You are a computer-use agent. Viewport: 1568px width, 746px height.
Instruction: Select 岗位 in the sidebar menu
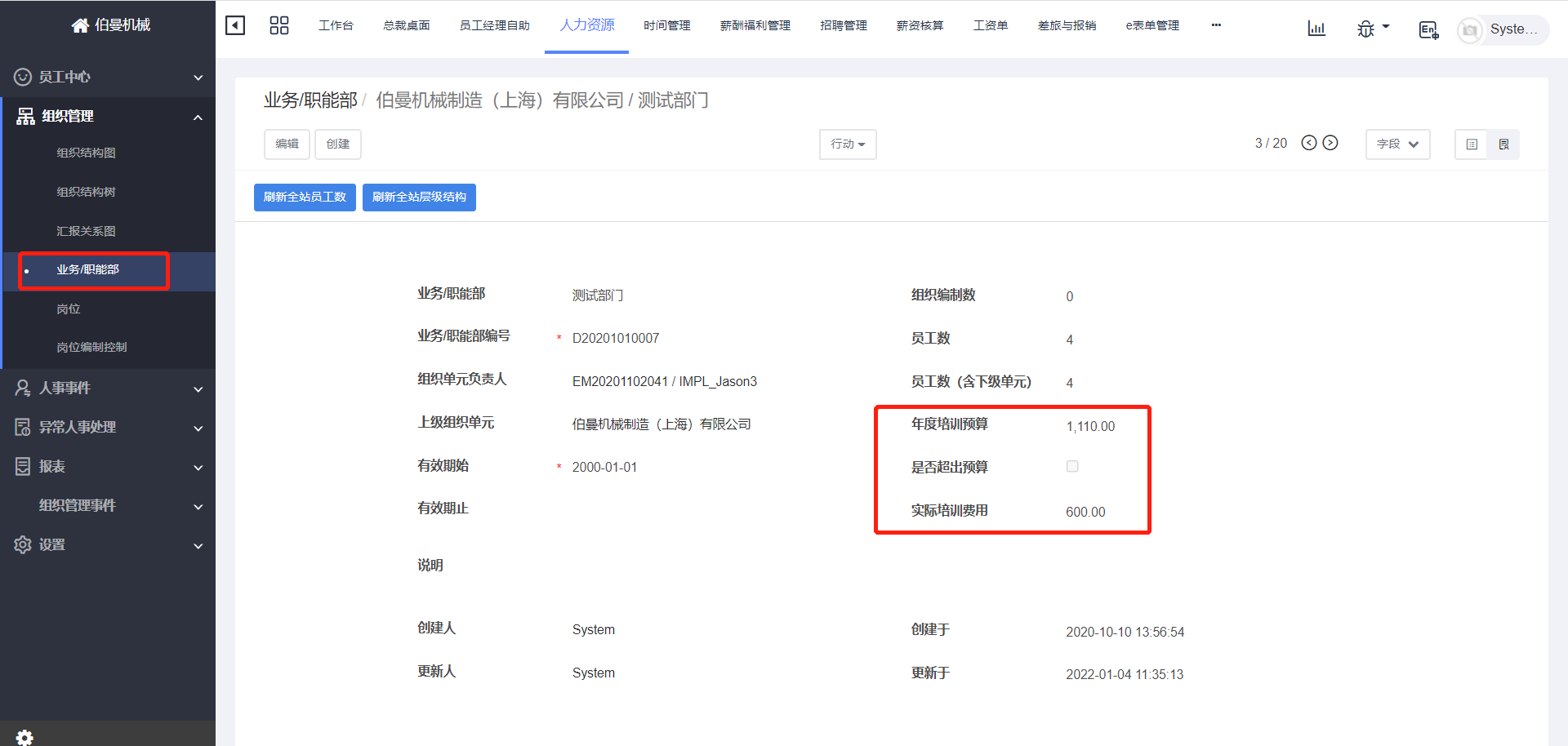click(x=69, y=309)
